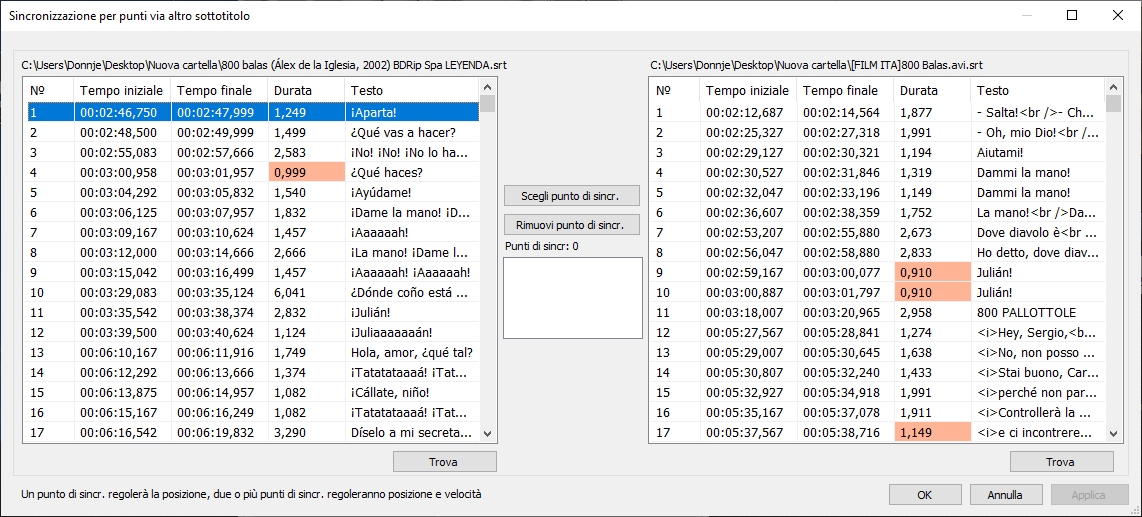Screen dimensions: 1142x517
Task: Select left row '¡Ayúdame!'
Action: (252, 193)
